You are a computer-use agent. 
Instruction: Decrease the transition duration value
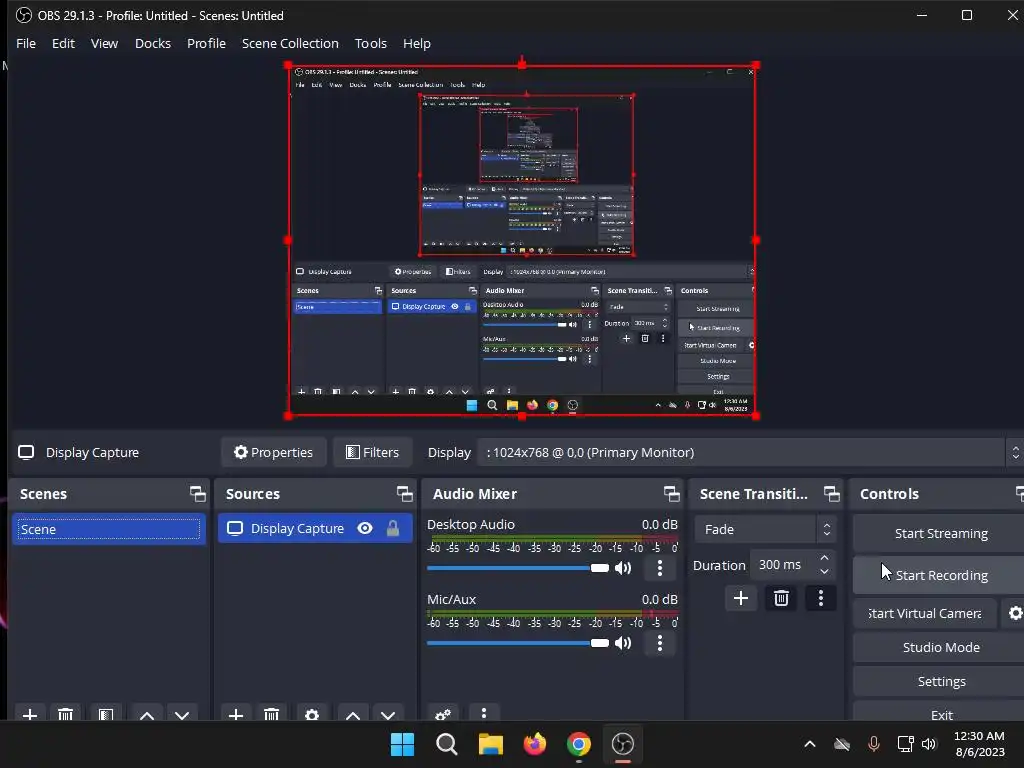(x=825, y=572)
